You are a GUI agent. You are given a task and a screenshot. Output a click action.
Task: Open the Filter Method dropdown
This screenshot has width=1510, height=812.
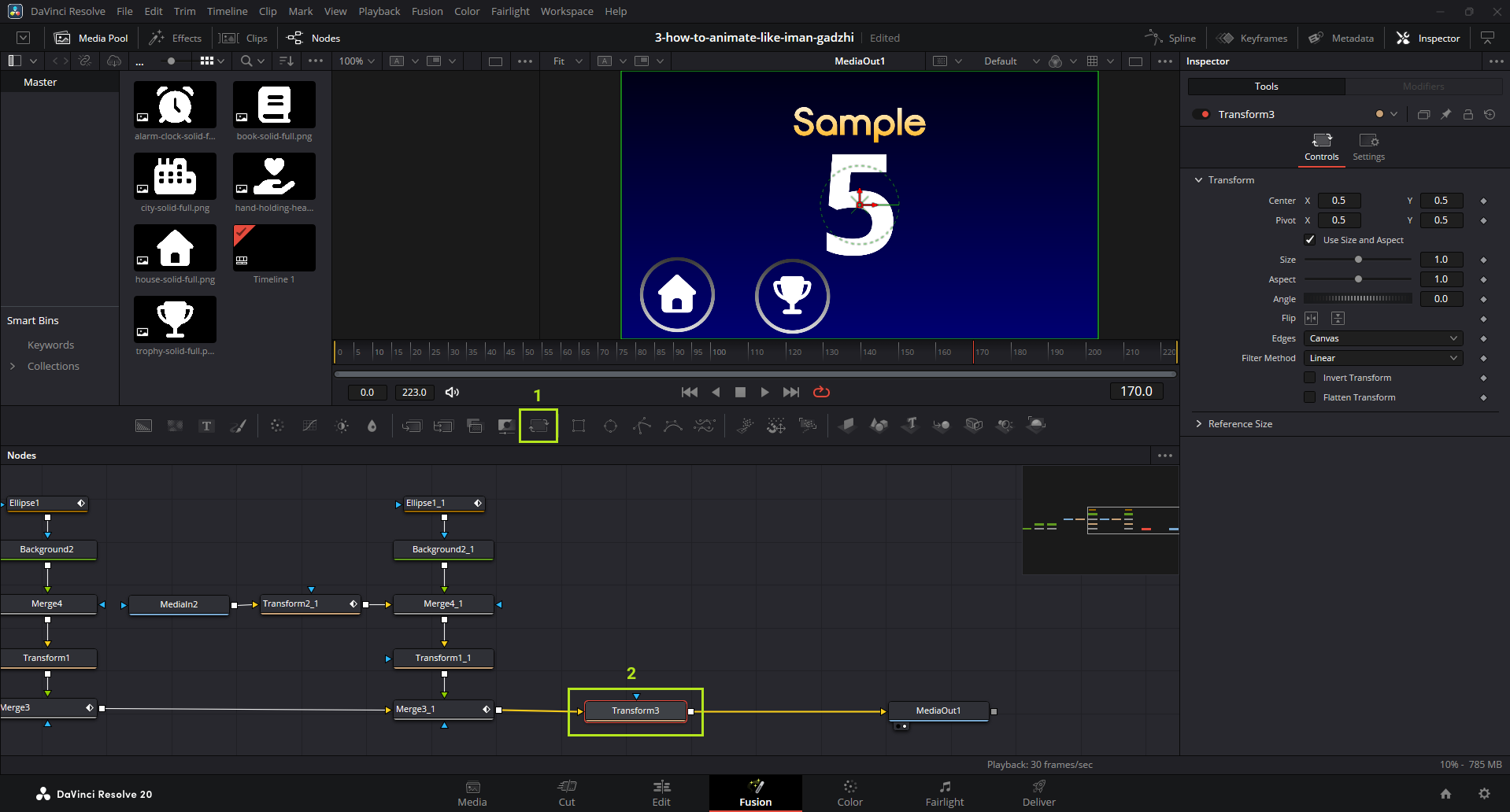pos(1382,358)
